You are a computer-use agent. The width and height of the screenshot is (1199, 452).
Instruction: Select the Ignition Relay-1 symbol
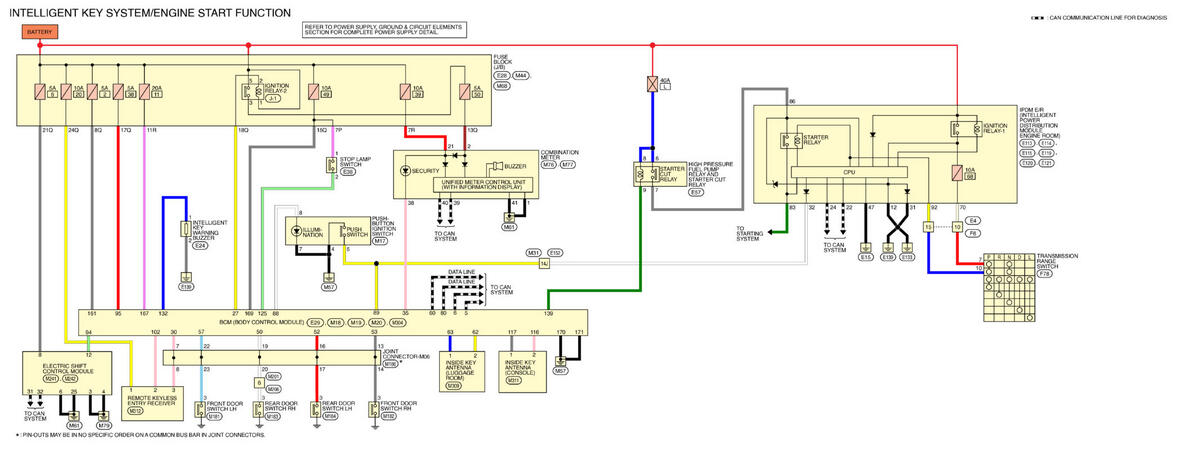pyautogui.click(x=957, y=128)
